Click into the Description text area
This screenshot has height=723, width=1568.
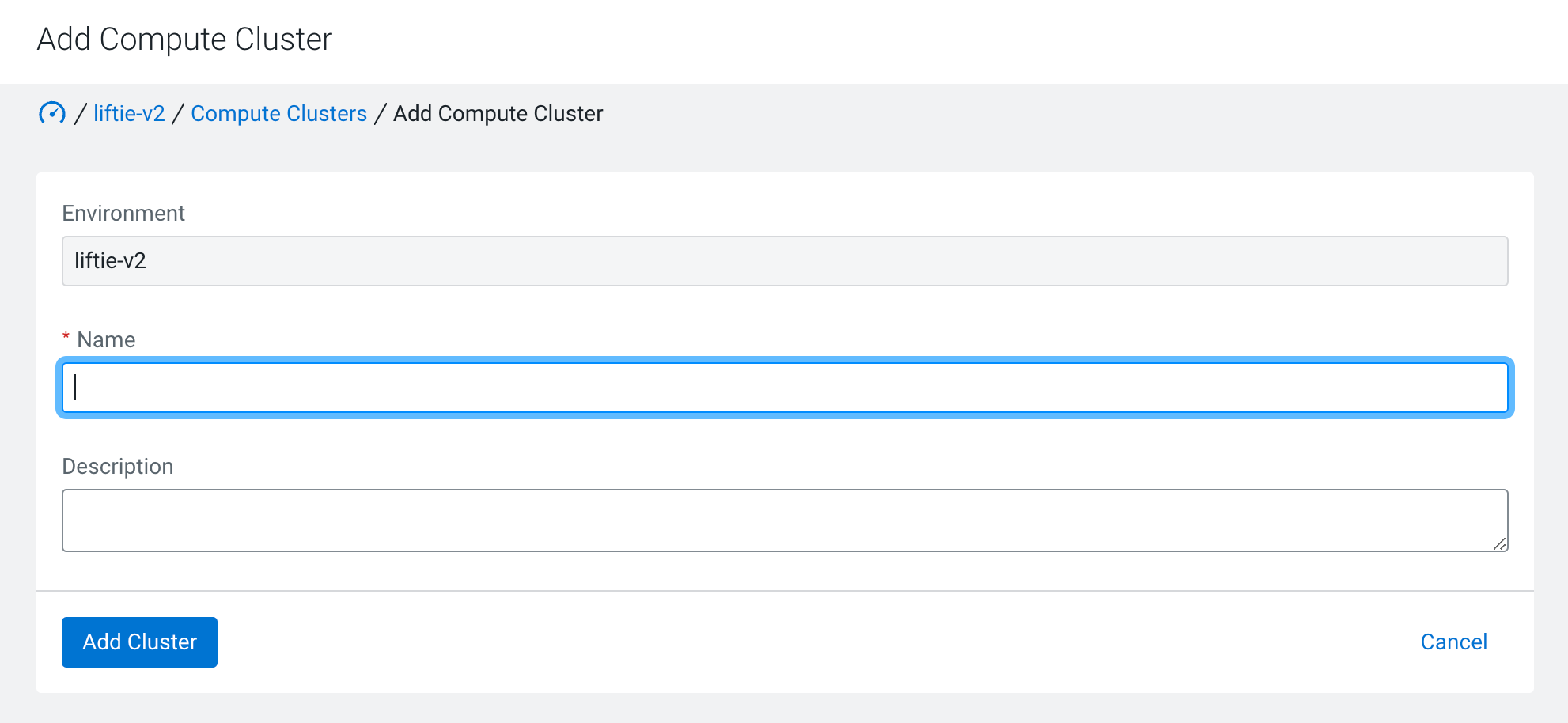pos(784,520)
